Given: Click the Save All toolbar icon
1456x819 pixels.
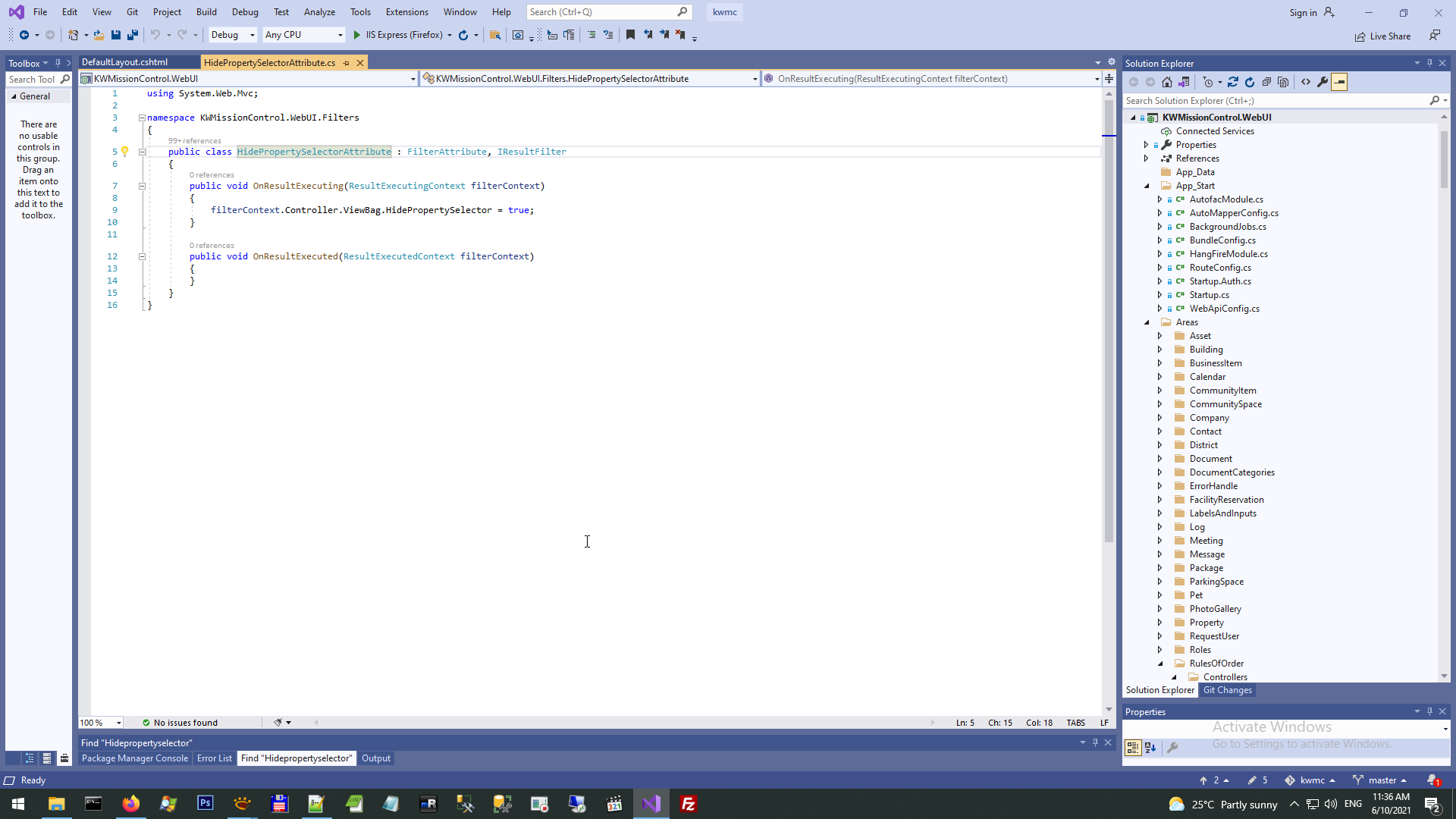Looking at the screenshot, I should pos(133,35).
